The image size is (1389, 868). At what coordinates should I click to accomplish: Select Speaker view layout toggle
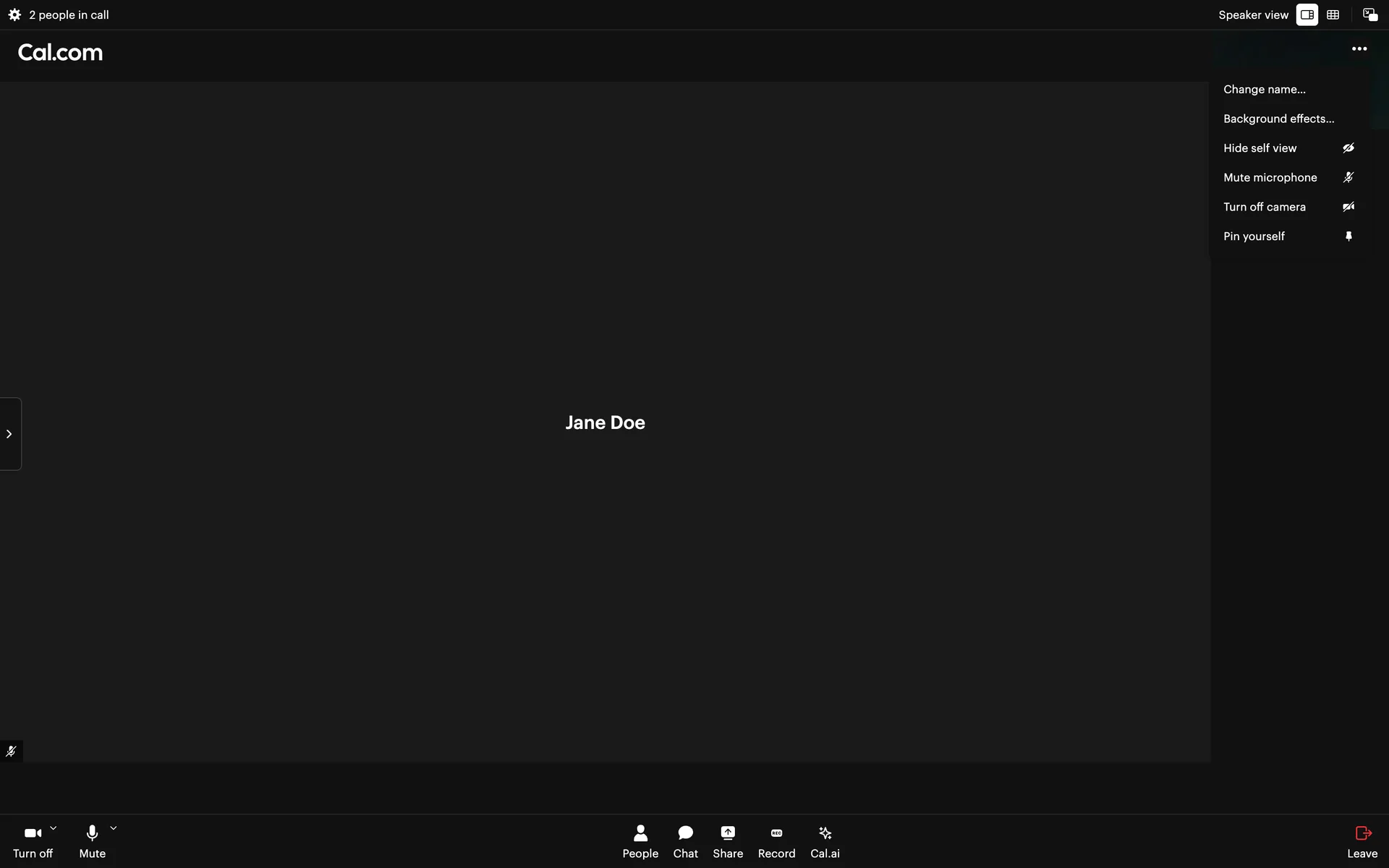click(x=1307, y=14)
